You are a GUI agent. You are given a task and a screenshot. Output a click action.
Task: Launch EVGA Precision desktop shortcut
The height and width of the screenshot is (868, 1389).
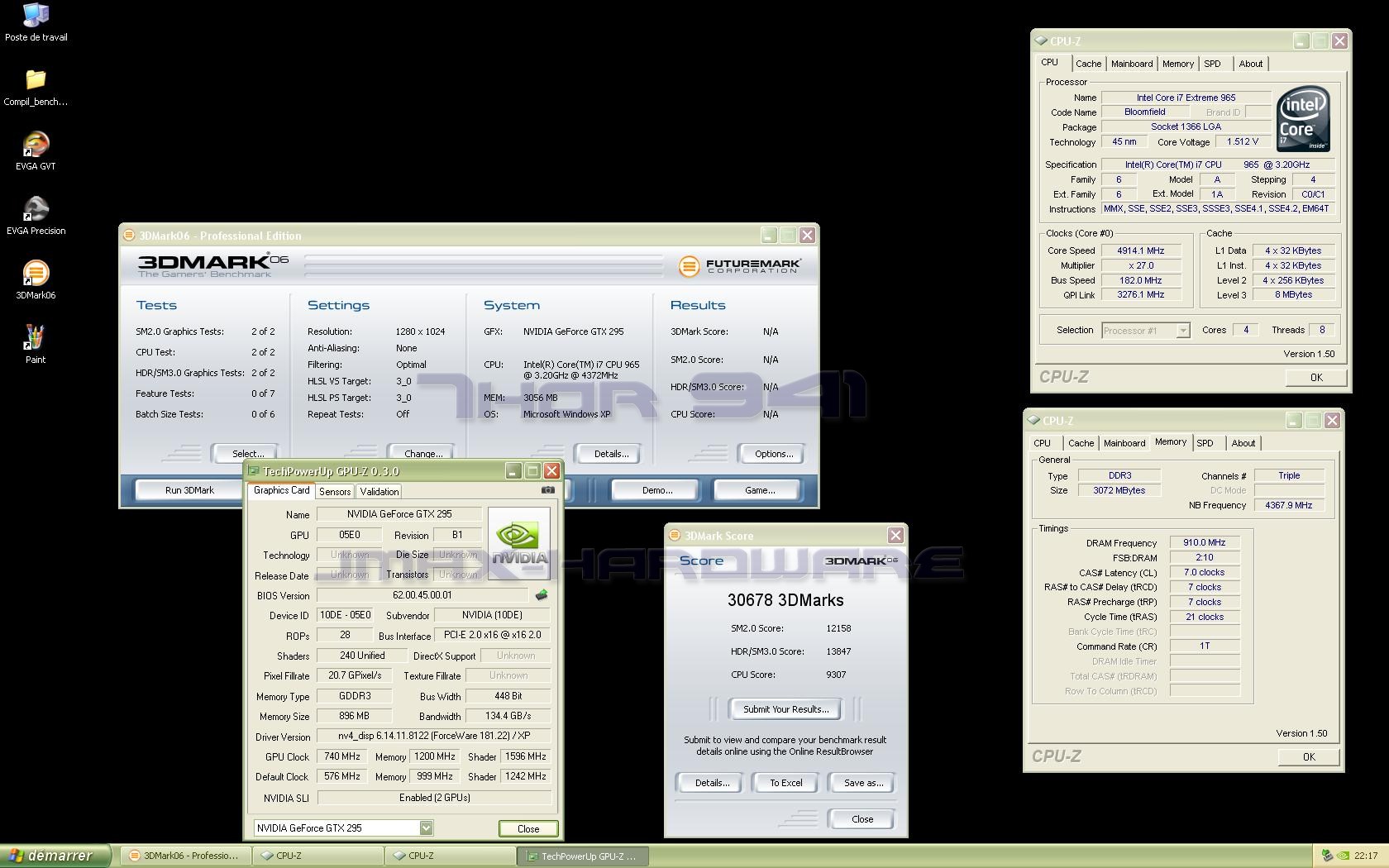(x=36, y=216)
